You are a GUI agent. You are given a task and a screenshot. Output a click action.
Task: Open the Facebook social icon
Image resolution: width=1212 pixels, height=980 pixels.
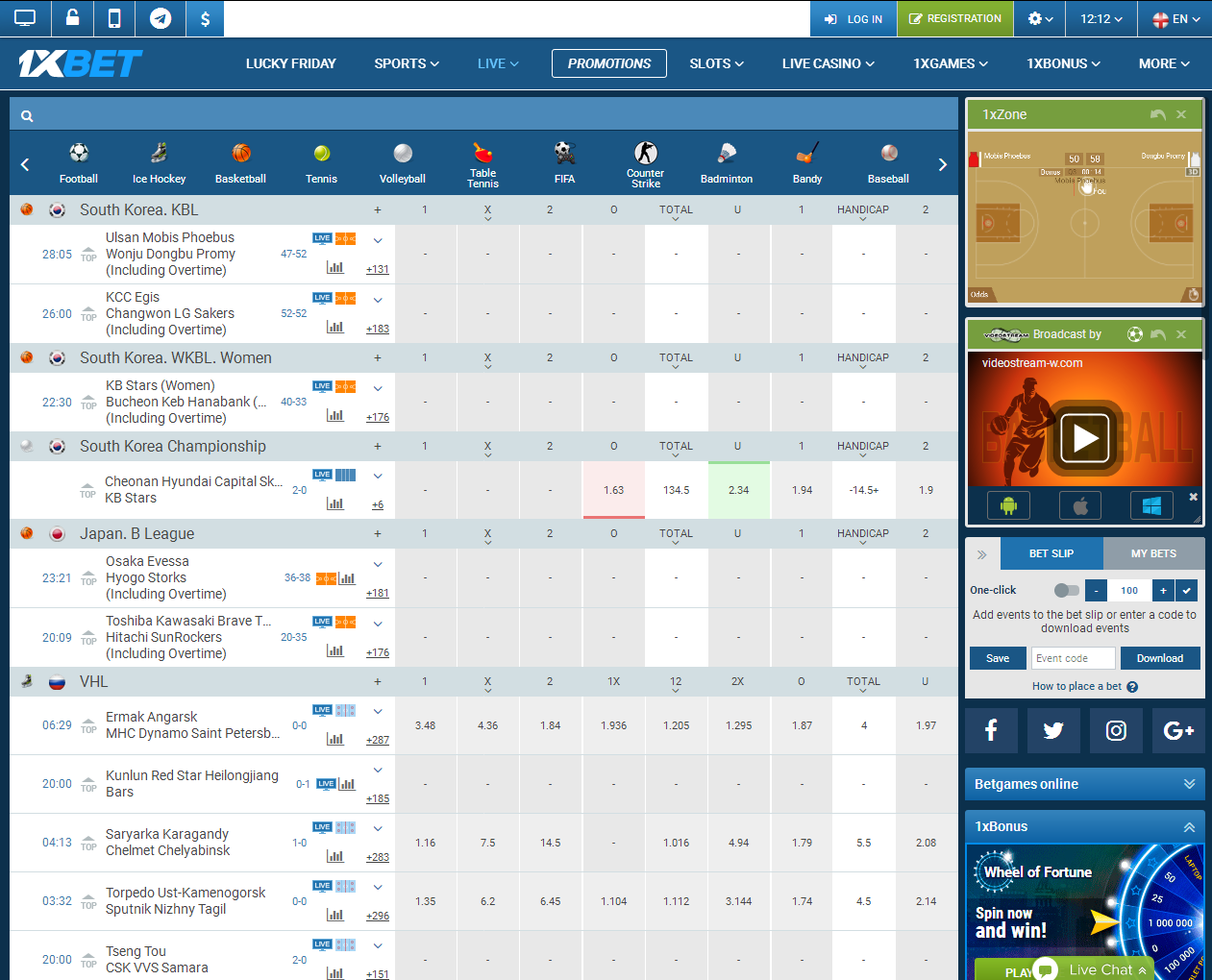click(991, 731)
